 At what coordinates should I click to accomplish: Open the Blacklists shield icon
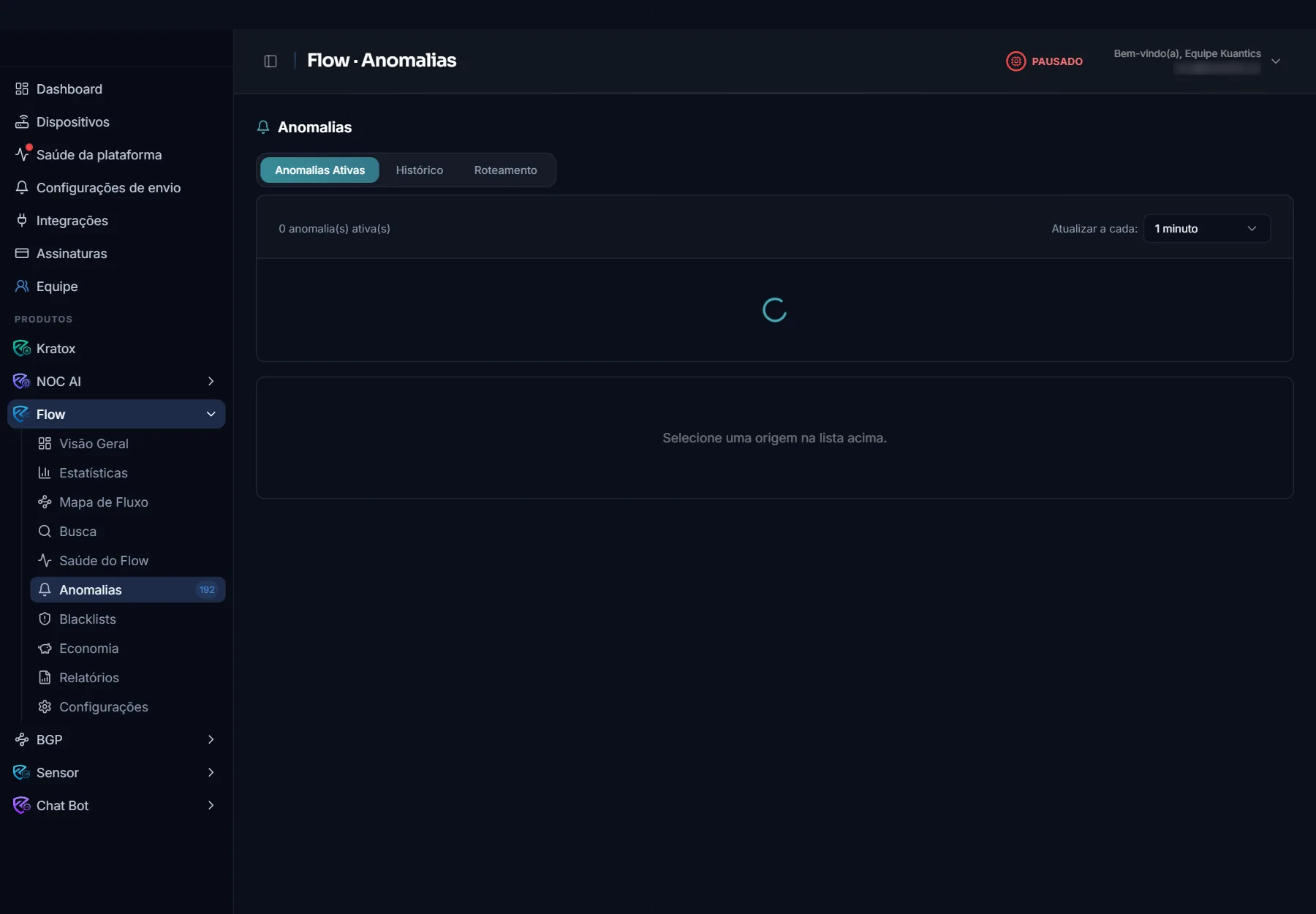45,619
